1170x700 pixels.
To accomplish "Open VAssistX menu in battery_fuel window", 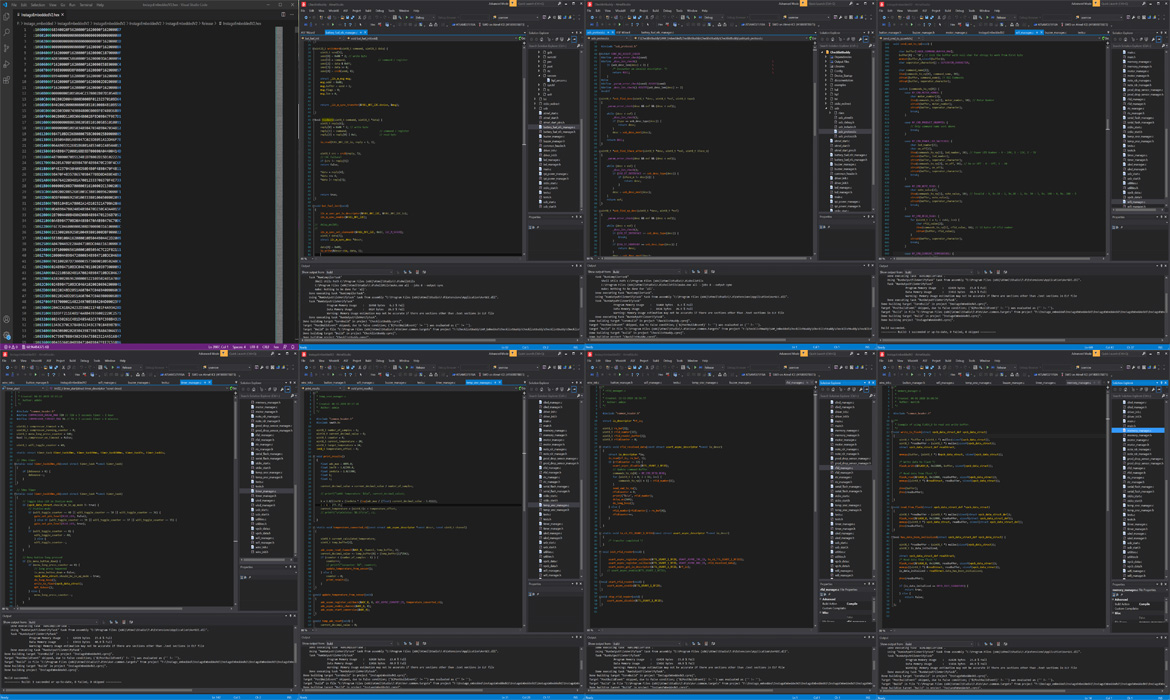I will (x=334, y=10).
